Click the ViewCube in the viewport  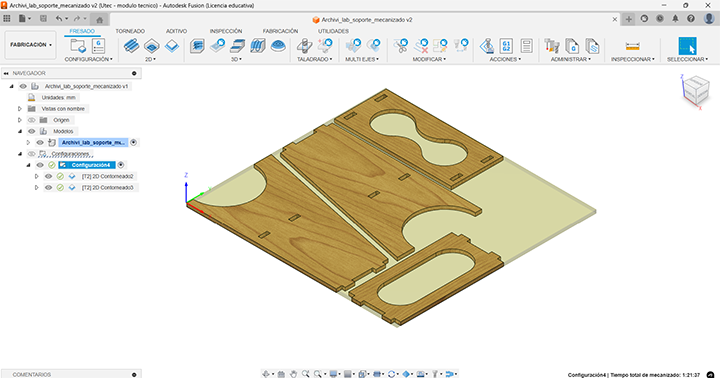[x=696, y=90]
